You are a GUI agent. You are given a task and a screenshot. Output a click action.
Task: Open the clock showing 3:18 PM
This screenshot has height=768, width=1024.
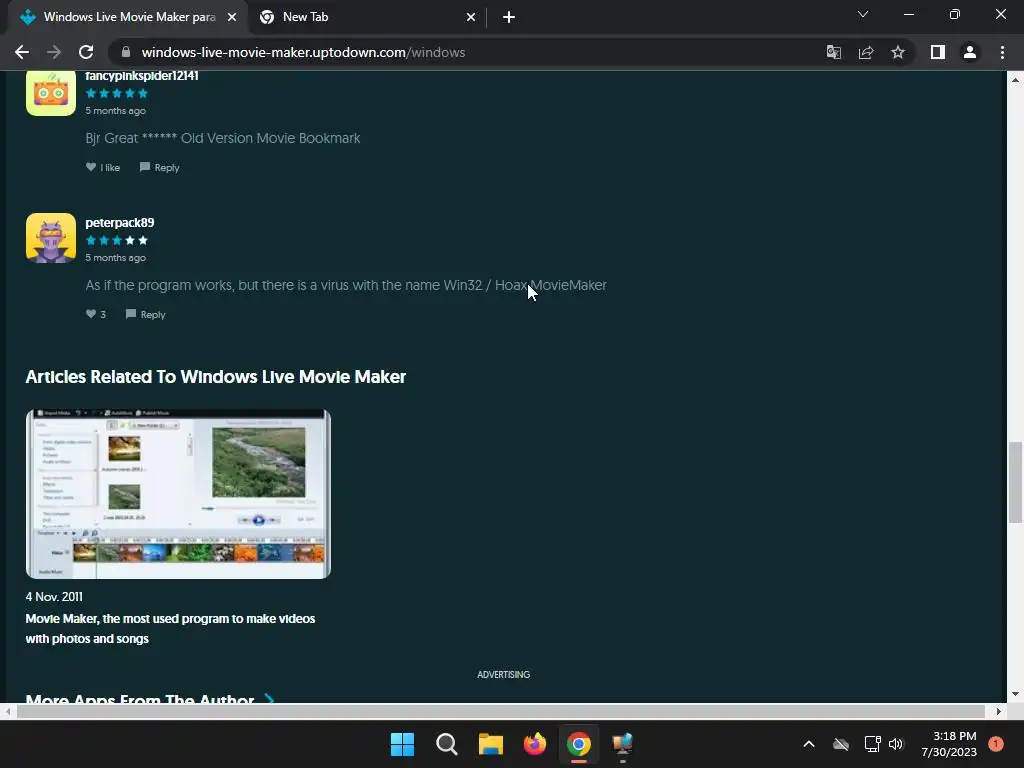click(949, 744)
